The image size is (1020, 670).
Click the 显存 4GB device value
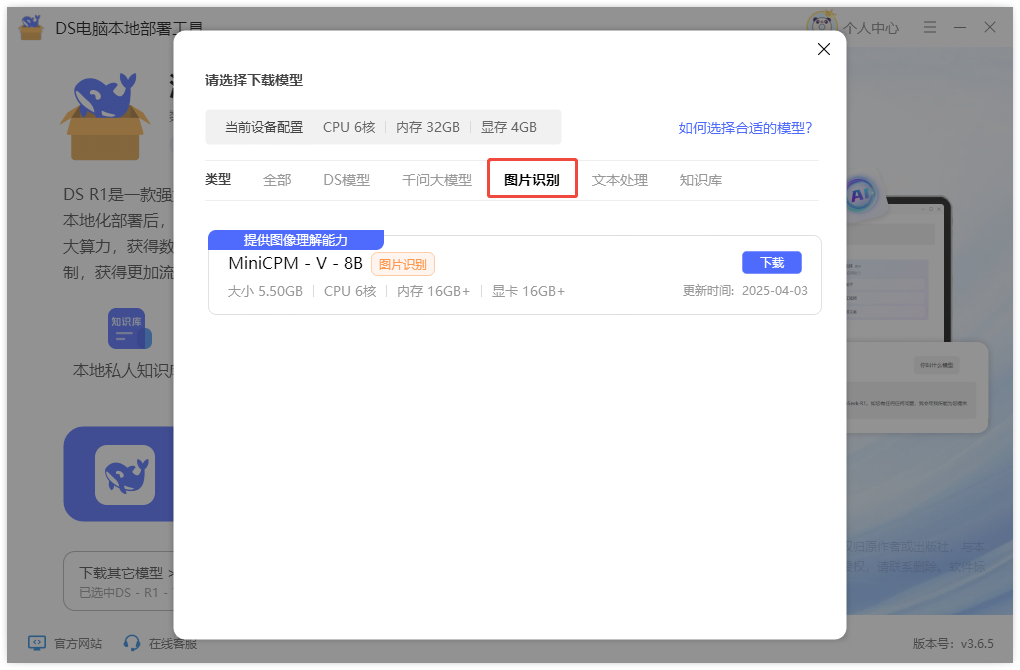[x=509, y=127]
